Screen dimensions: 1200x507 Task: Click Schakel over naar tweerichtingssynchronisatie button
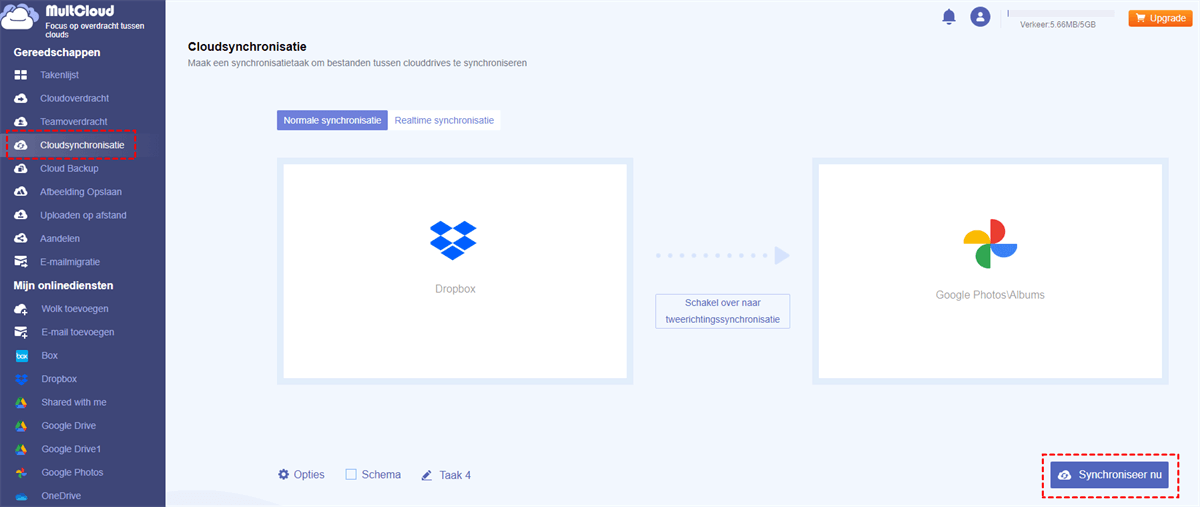[x=723, y=311]
